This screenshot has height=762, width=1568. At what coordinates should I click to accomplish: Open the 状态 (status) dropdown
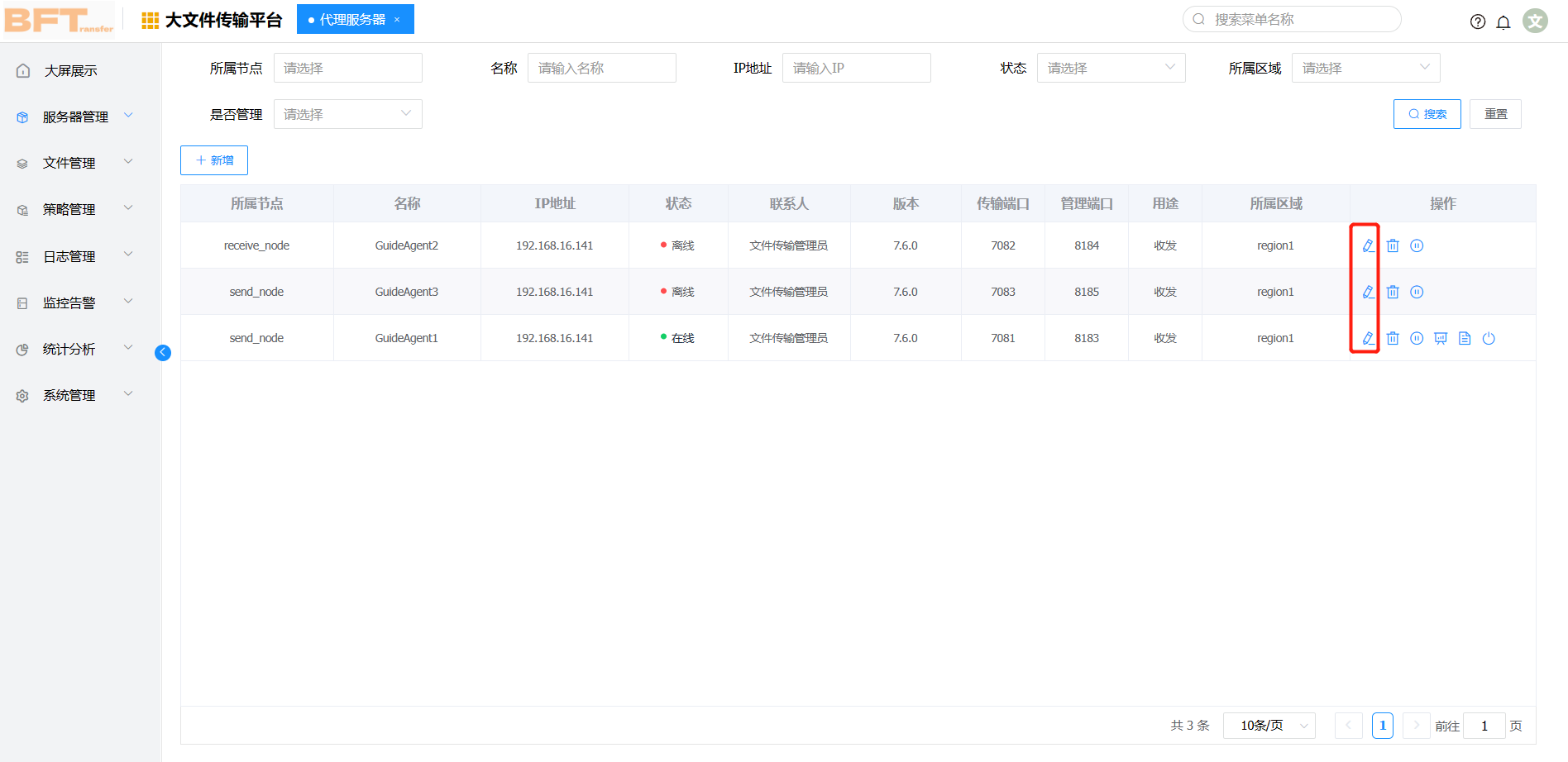[1111, 67]
